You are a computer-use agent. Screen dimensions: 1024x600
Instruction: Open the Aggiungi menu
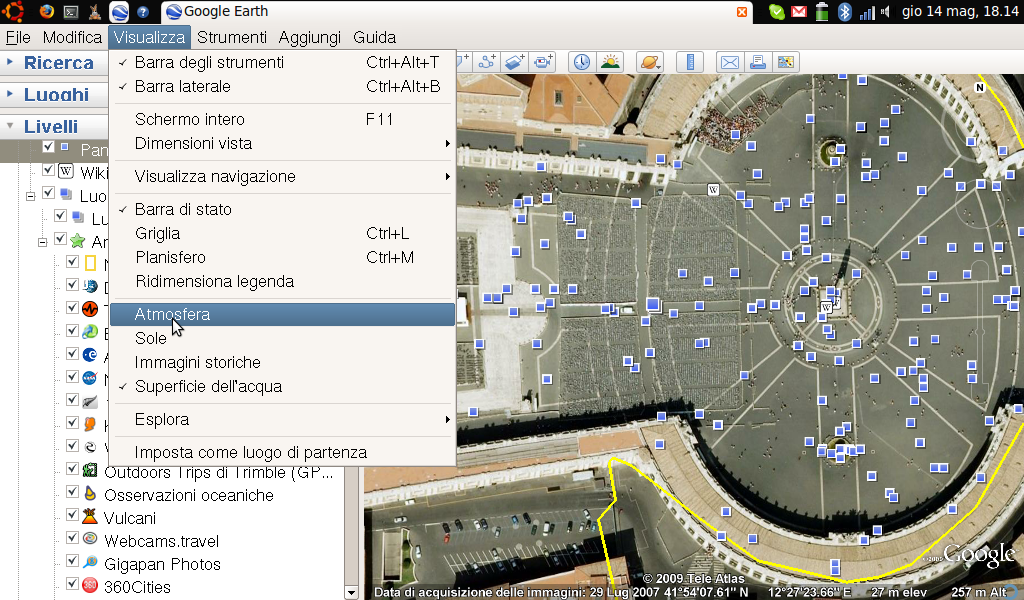310,37
